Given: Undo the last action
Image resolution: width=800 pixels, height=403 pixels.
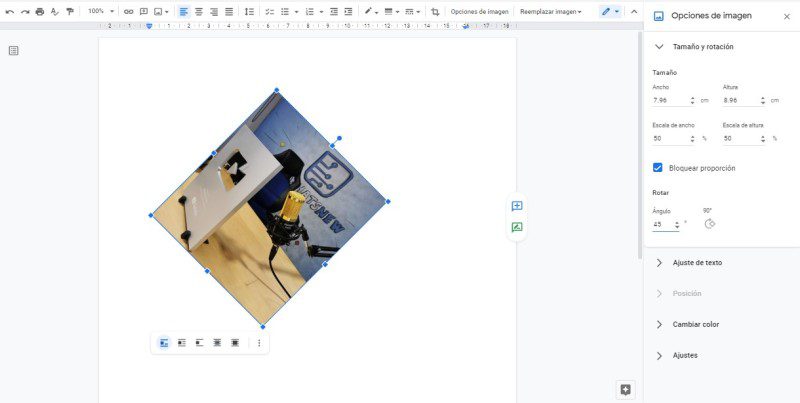Looking at the screenshot, I should (10, 11).
